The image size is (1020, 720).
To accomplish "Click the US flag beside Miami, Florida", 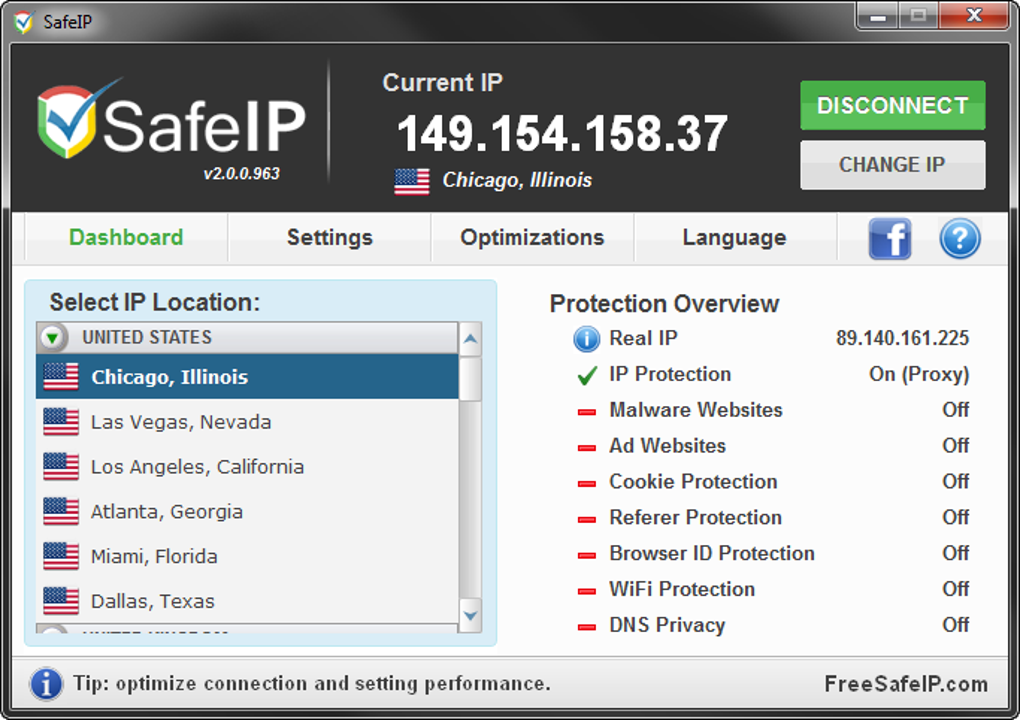I will coord(61,556).
